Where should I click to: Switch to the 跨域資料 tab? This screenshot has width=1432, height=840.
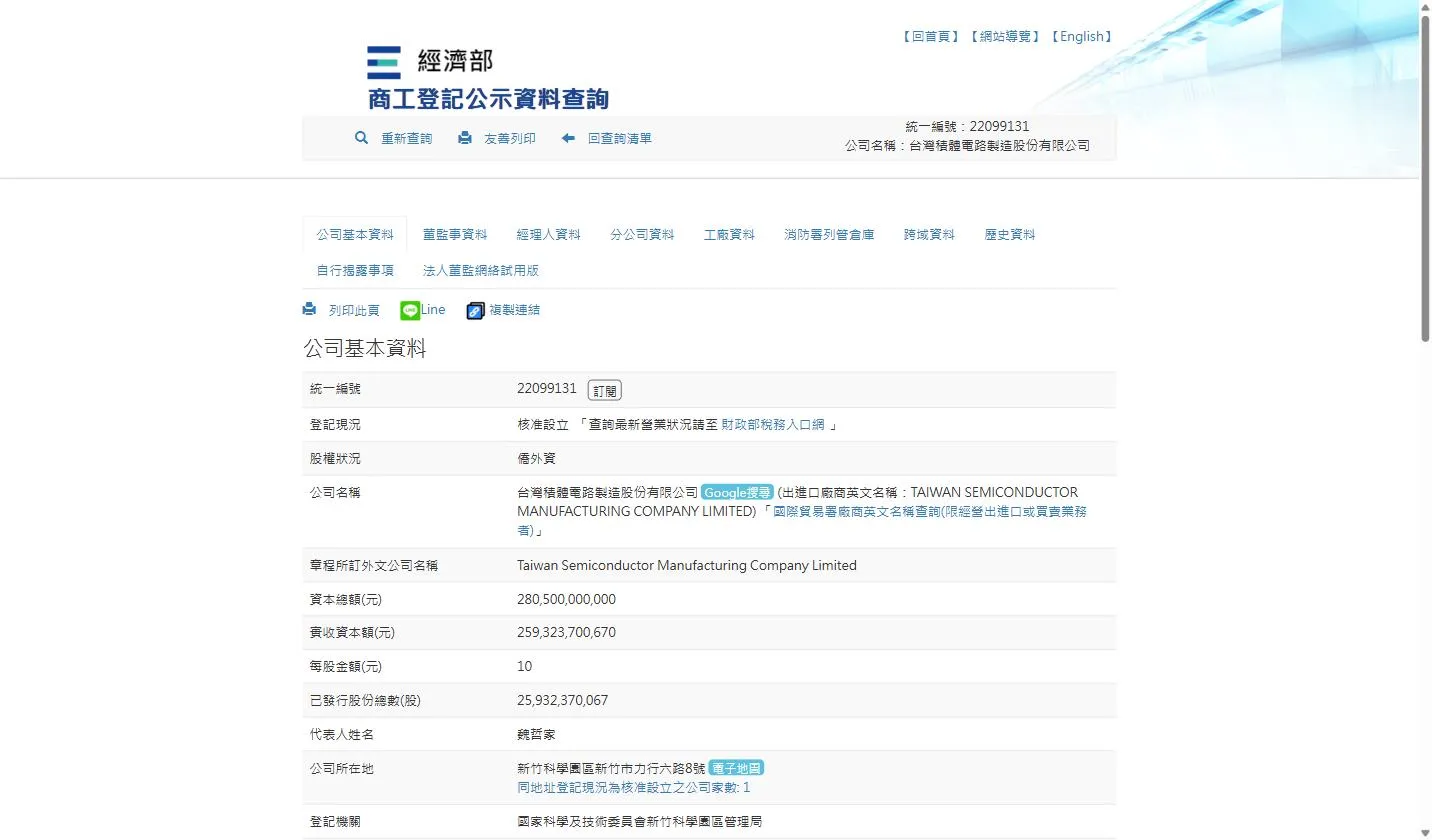929,235
